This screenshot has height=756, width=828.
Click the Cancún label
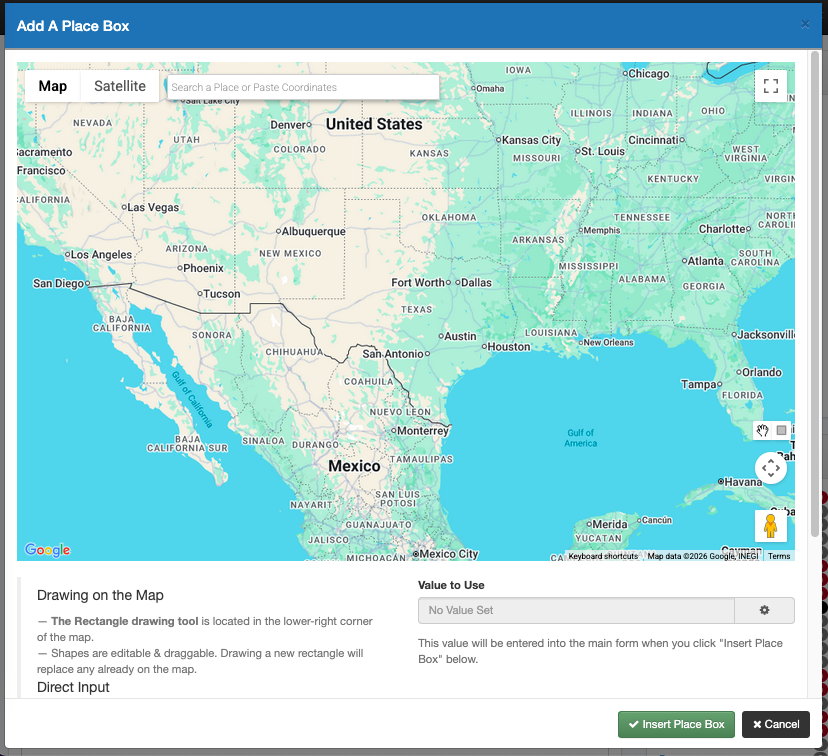[657, 521]
